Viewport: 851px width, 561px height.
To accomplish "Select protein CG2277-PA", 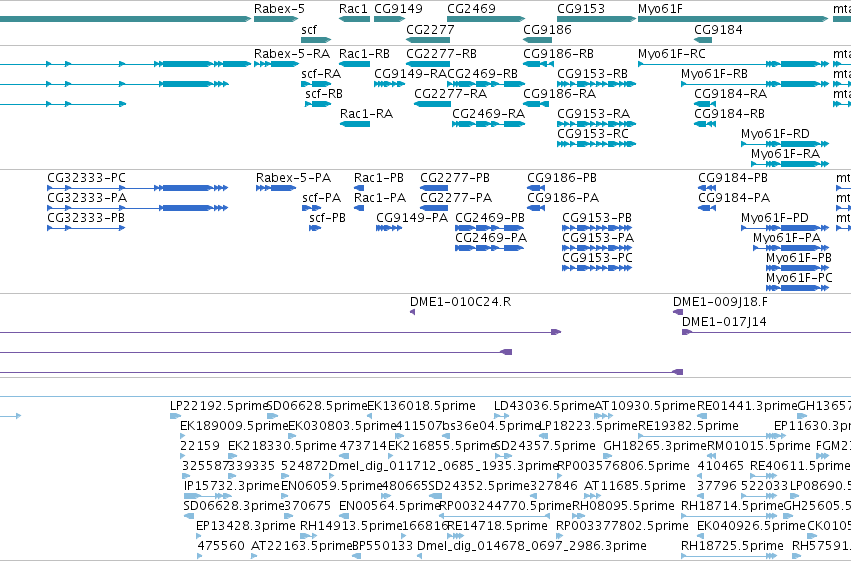I will pyautogui.click(x=456, y=198).
